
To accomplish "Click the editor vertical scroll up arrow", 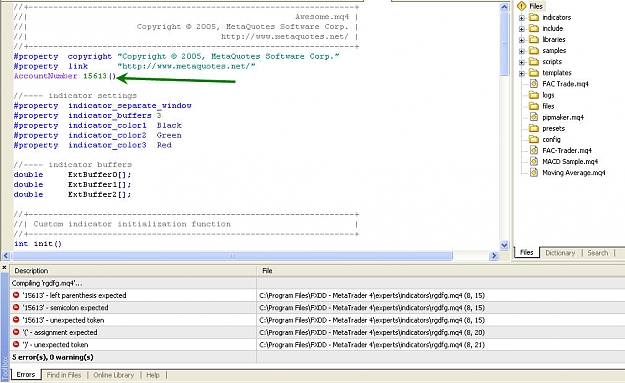I will tap(504, 7).
